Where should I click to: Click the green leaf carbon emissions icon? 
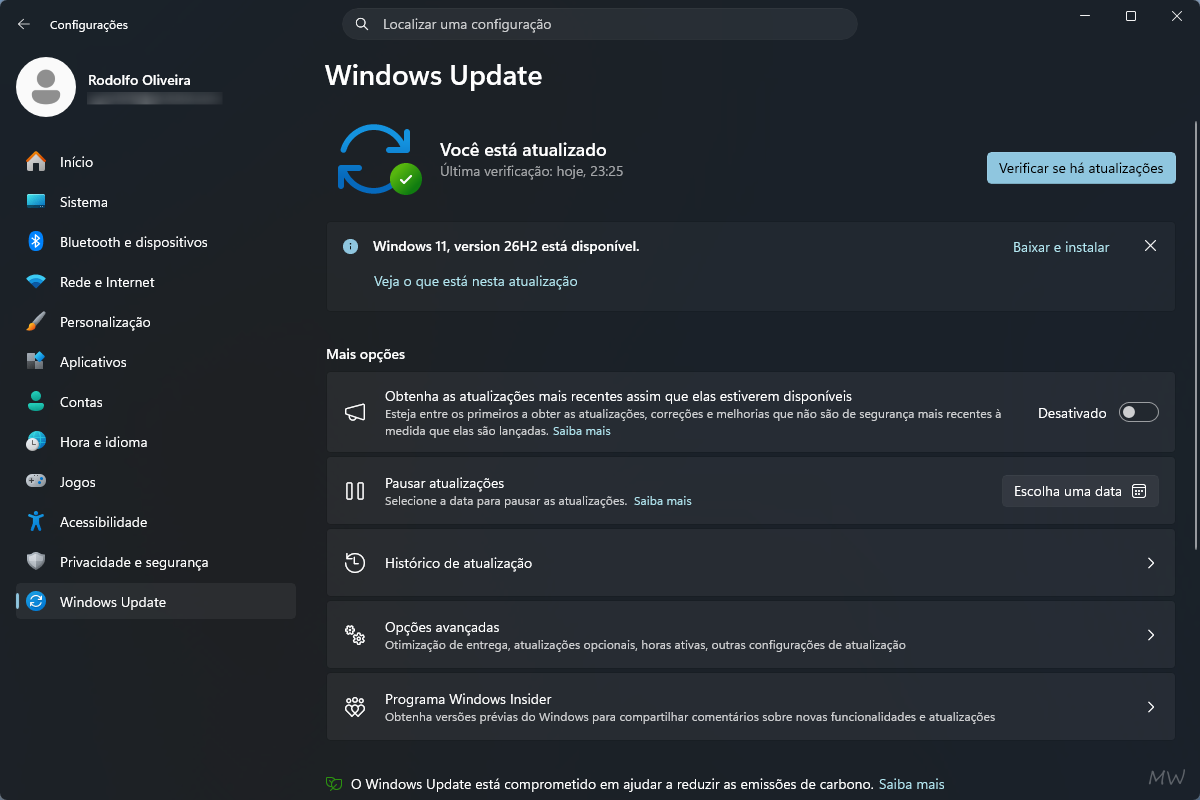(334, 785)
